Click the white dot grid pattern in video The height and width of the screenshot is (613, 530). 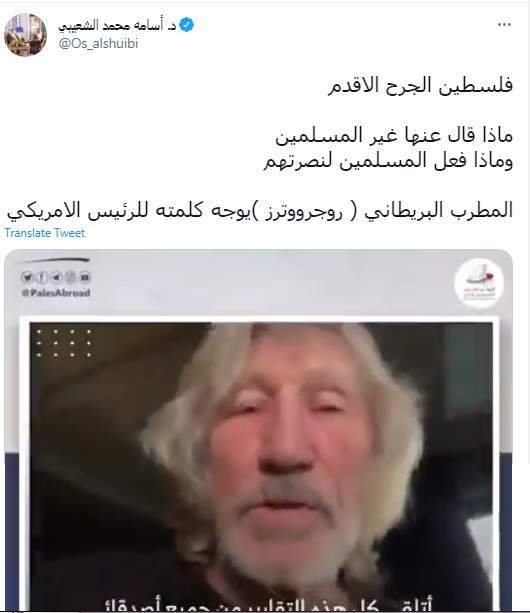[64, 343]
